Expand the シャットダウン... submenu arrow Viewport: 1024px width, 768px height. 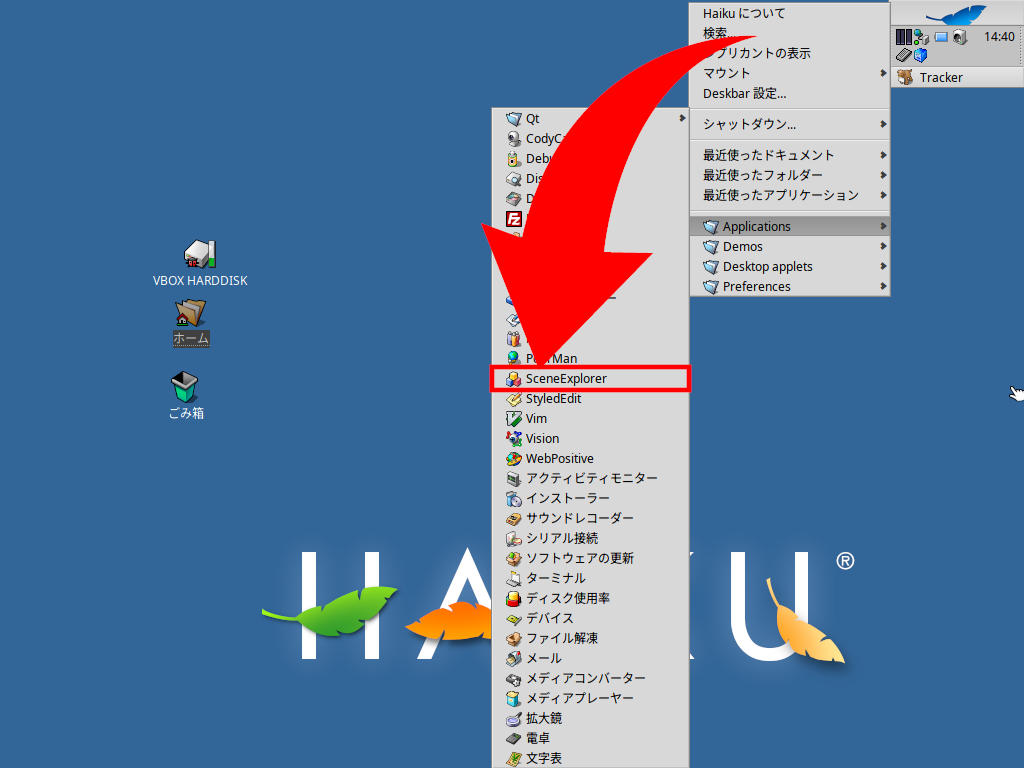pyautogui.click(x=883, y=124)
